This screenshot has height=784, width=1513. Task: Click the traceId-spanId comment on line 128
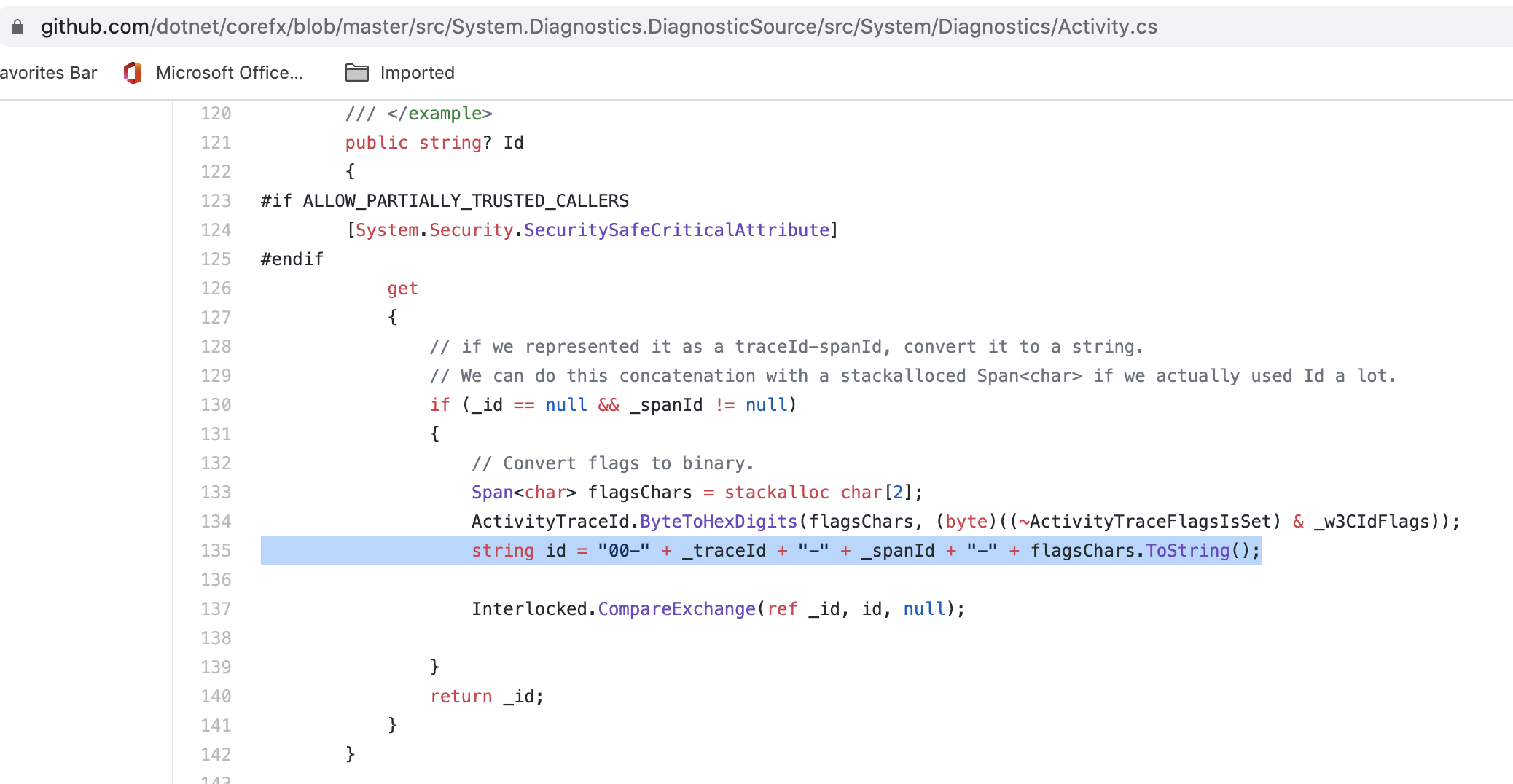click(x=783, y=346)
